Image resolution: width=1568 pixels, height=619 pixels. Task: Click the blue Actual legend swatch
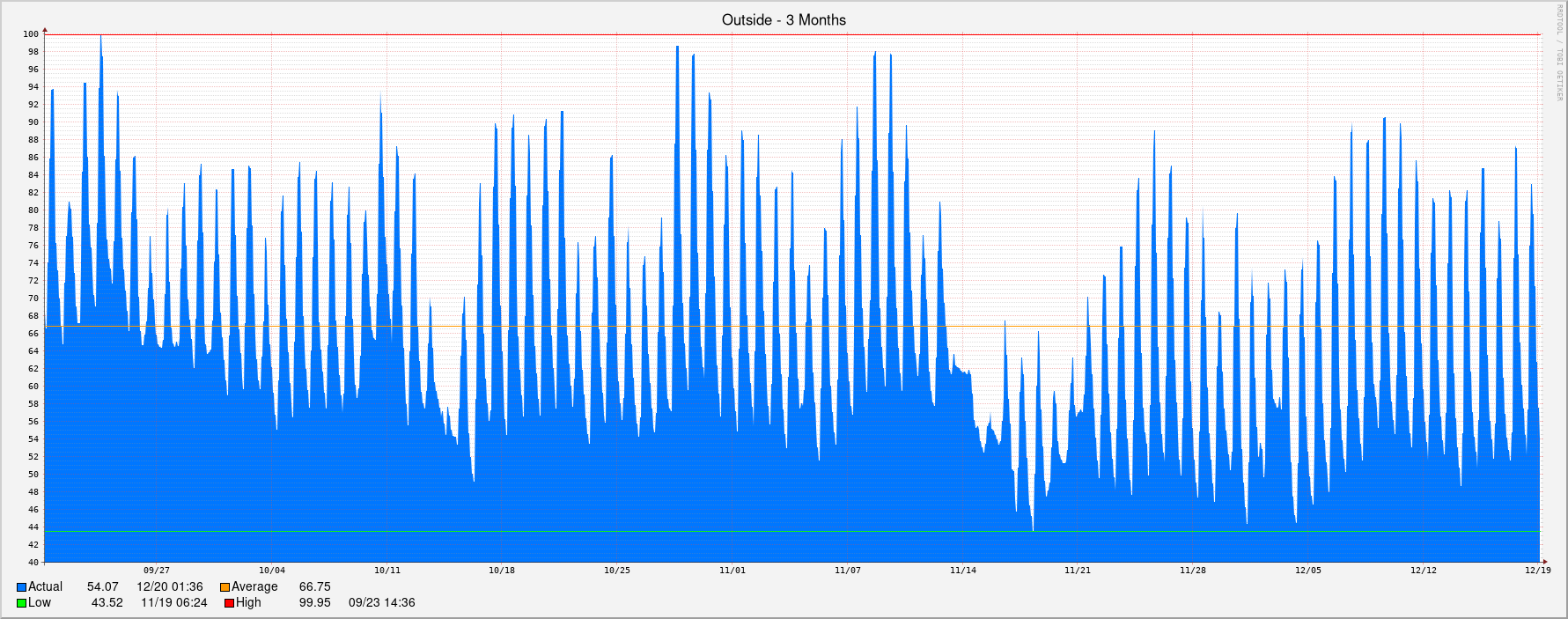click(21, 587)
